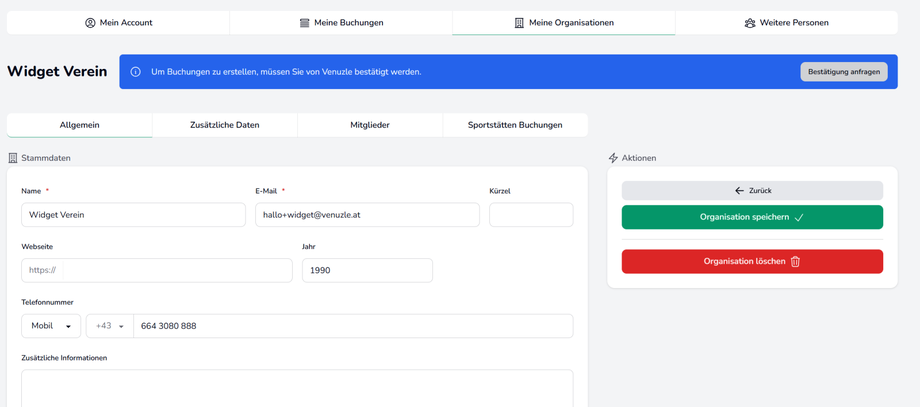The width and height of the screenshot is (920, 407).
Task: Click the Jahr field showing 1990
Action: pos(367,270)
